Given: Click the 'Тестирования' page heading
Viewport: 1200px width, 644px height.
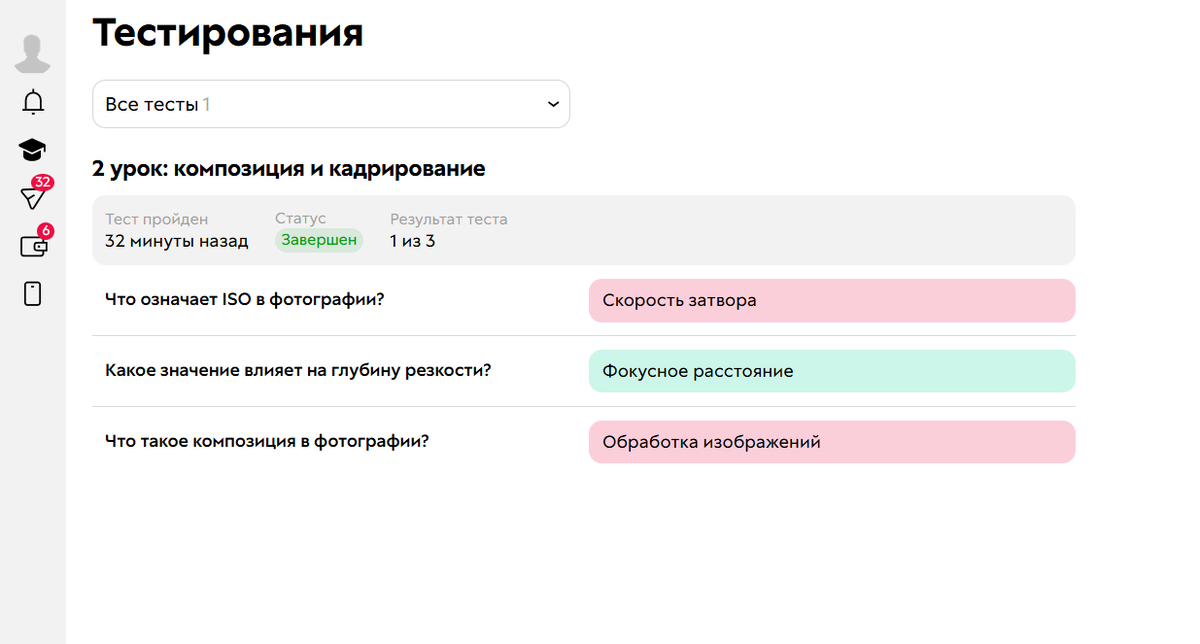Looking at the screenshot, I should (x=227, y=33).
